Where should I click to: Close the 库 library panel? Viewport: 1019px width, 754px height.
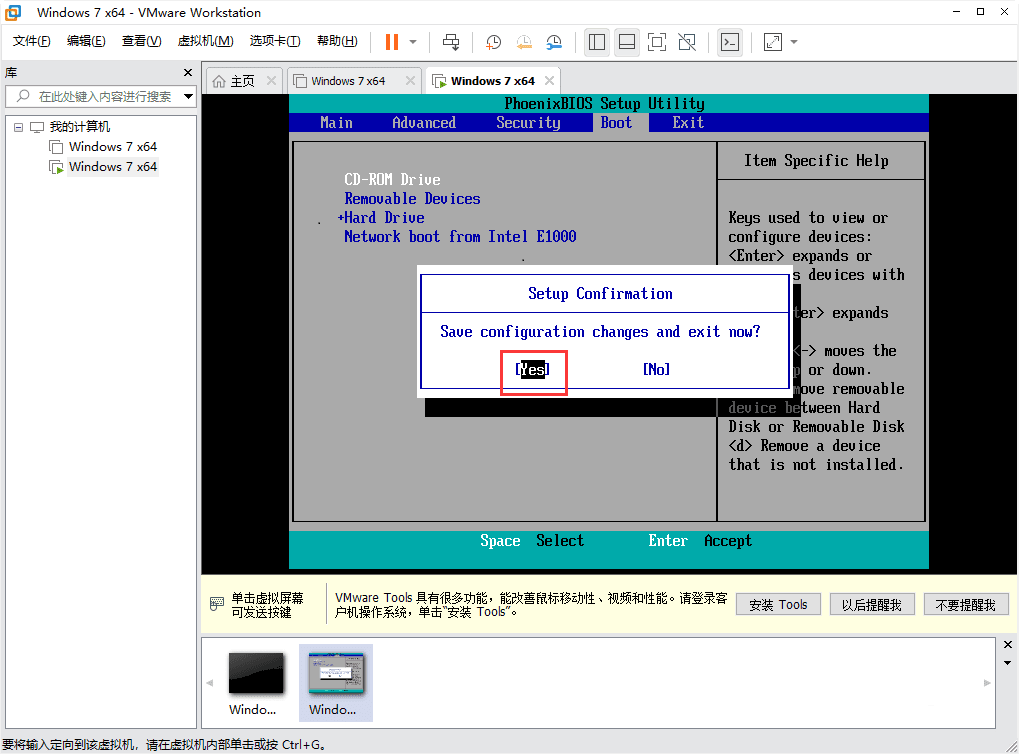click(x=188, y=73)
